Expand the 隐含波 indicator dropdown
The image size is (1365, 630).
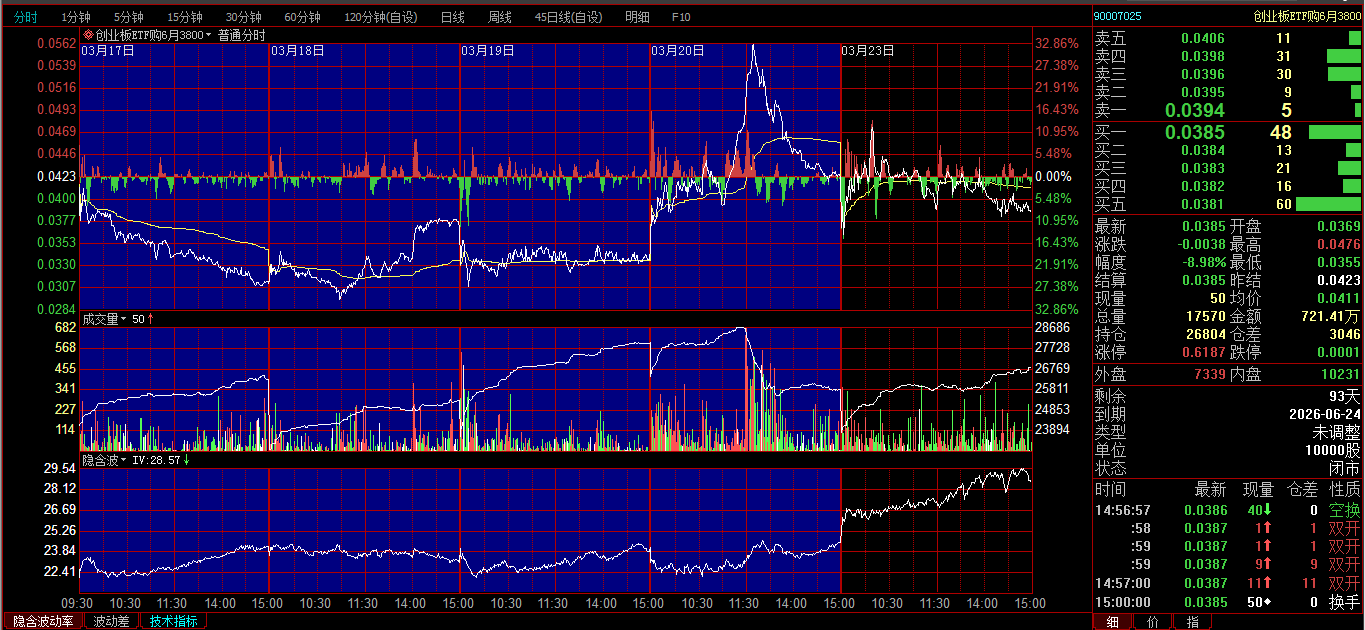pyautogui.click(x=105, y=460)
